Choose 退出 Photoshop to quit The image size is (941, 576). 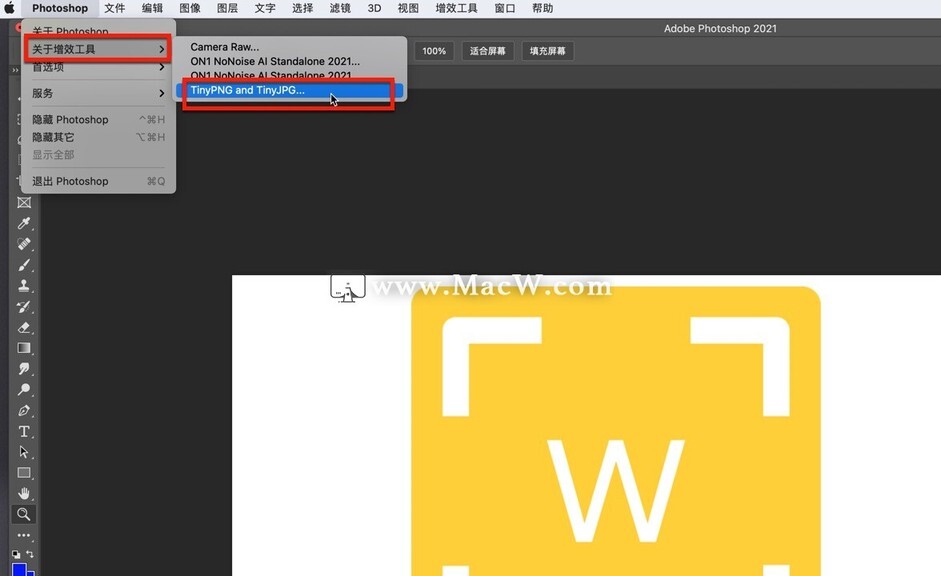98,181
